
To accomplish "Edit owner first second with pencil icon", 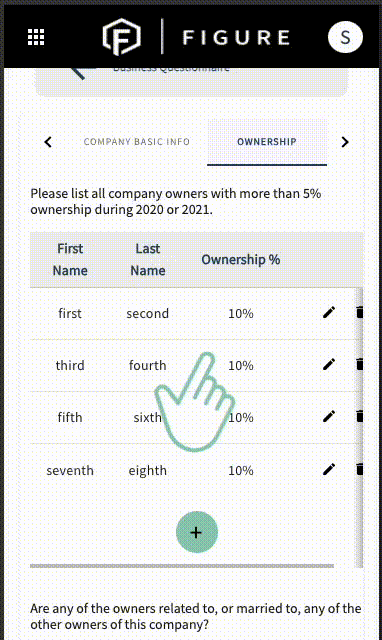I will coord(329,313).
